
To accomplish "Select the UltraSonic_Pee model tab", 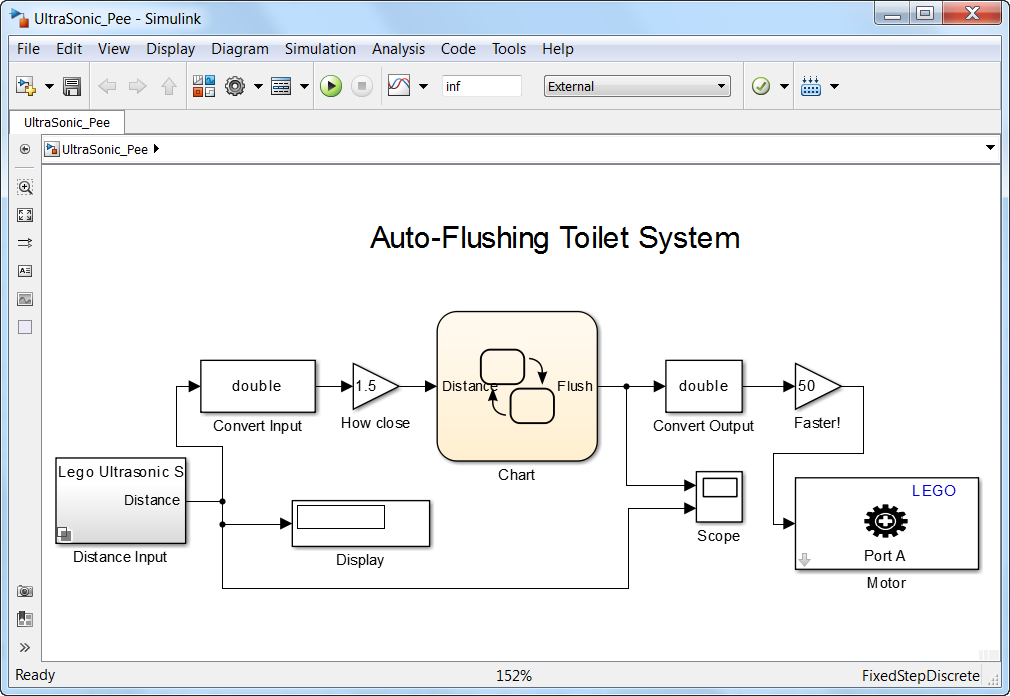I will [67, 122].
